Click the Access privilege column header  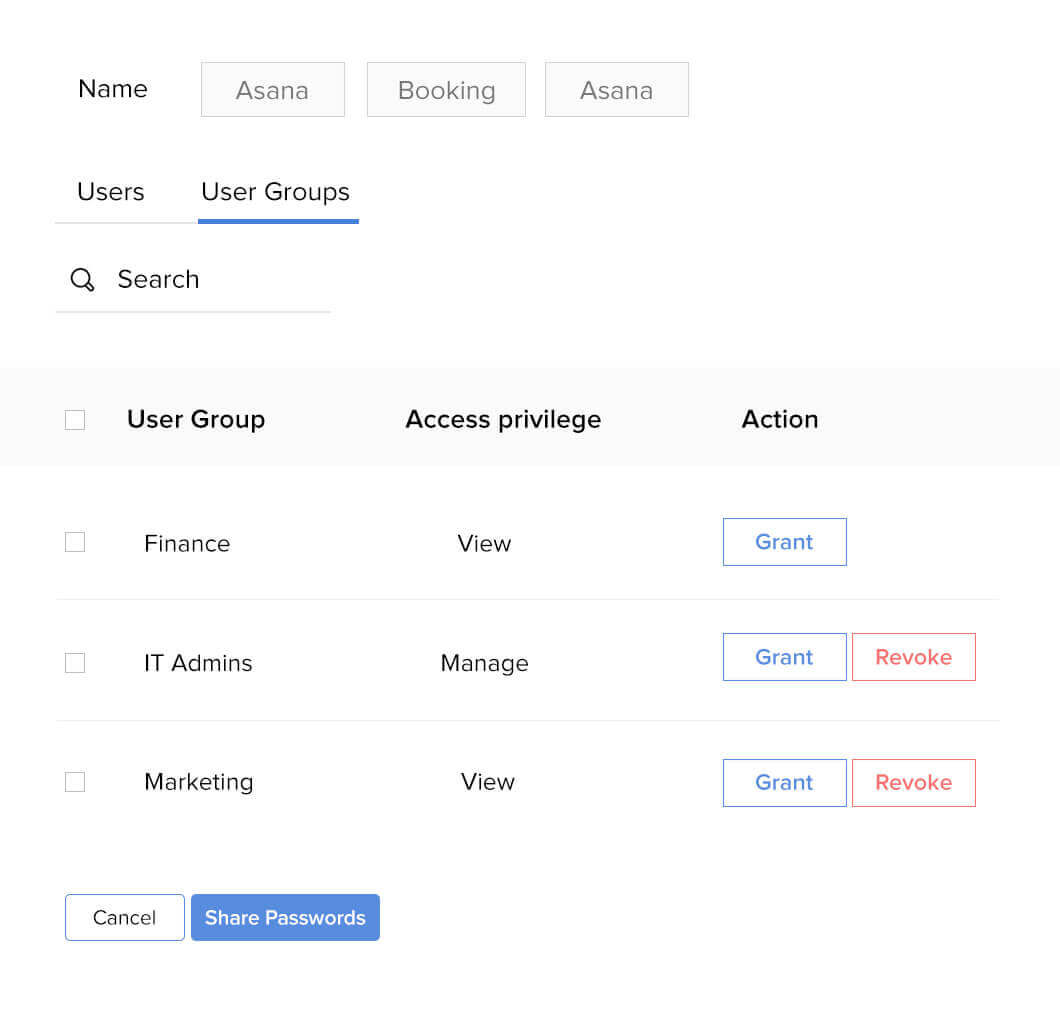click(503, 419)
